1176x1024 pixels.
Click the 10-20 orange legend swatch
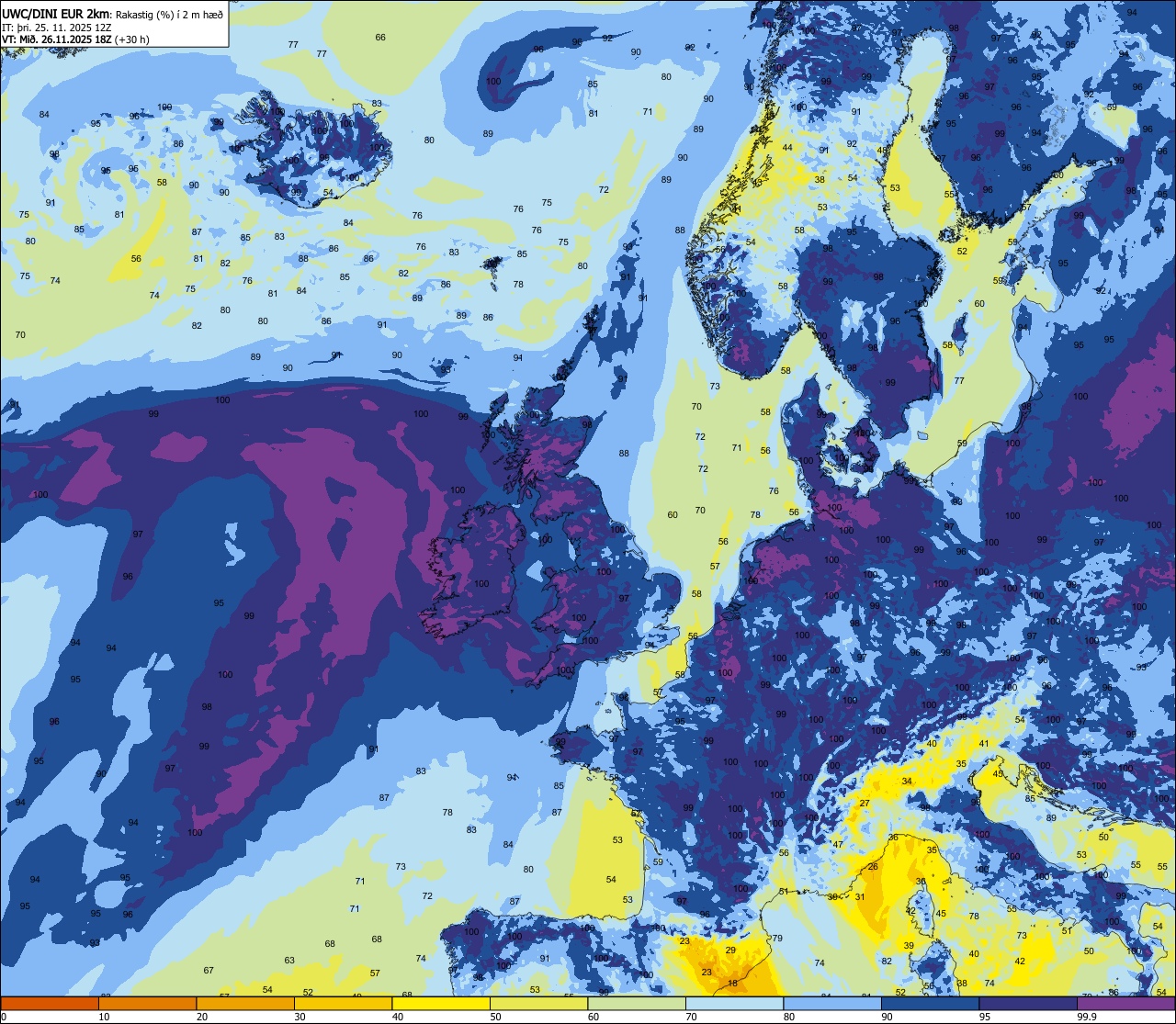click(147, 1003)
